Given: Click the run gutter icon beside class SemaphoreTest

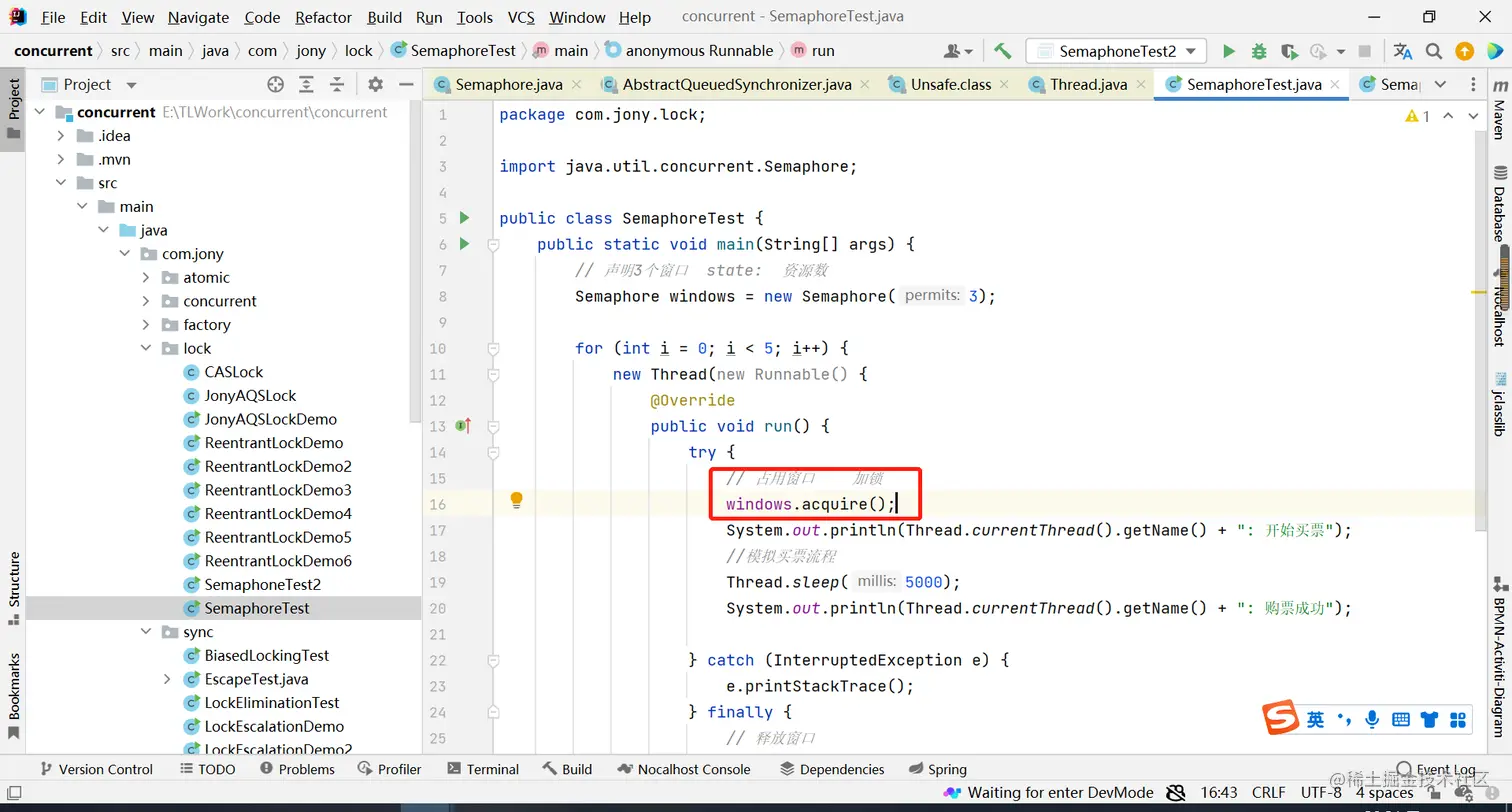Looking at the screenshot, I should [x=464, y=218].
